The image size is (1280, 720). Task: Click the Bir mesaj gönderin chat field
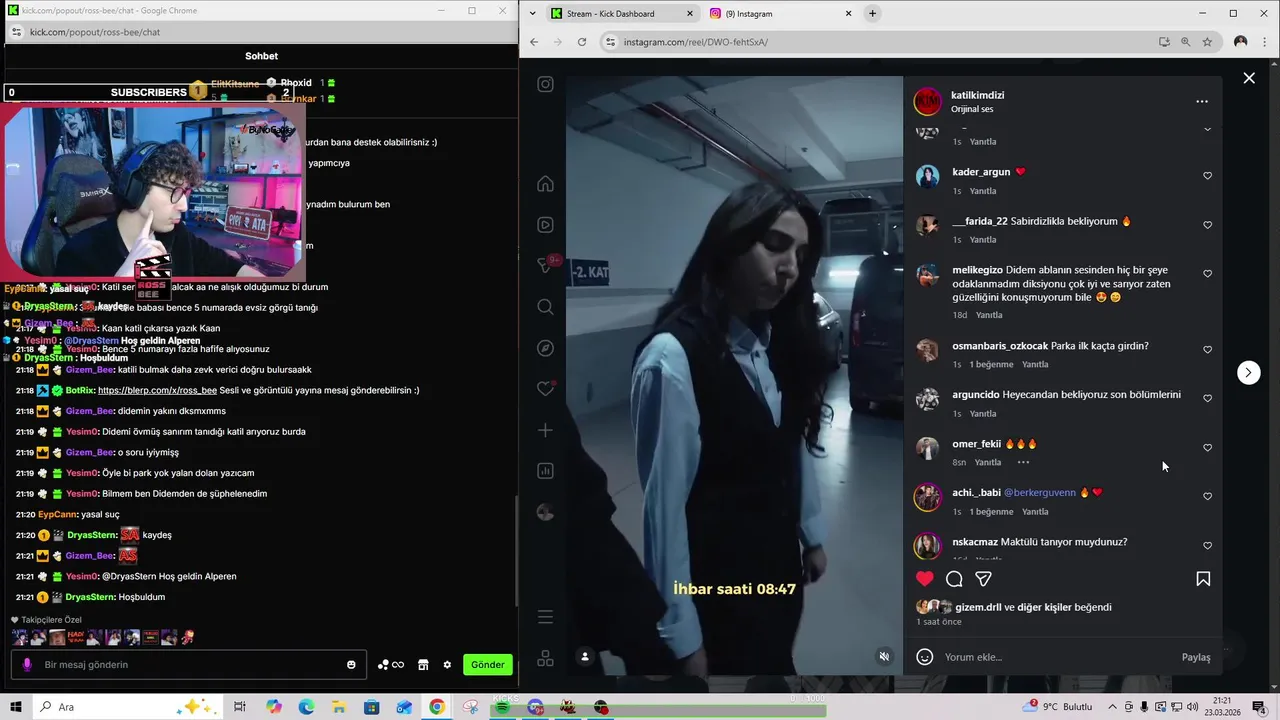click(190, 665)
